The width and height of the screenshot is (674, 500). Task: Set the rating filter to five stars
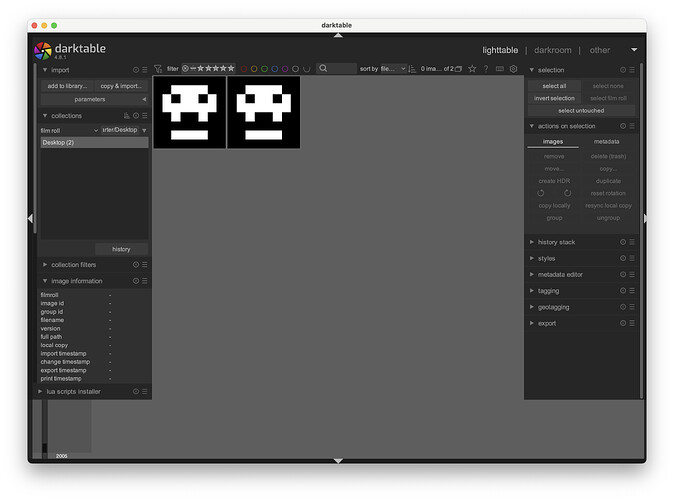[231, 68]
